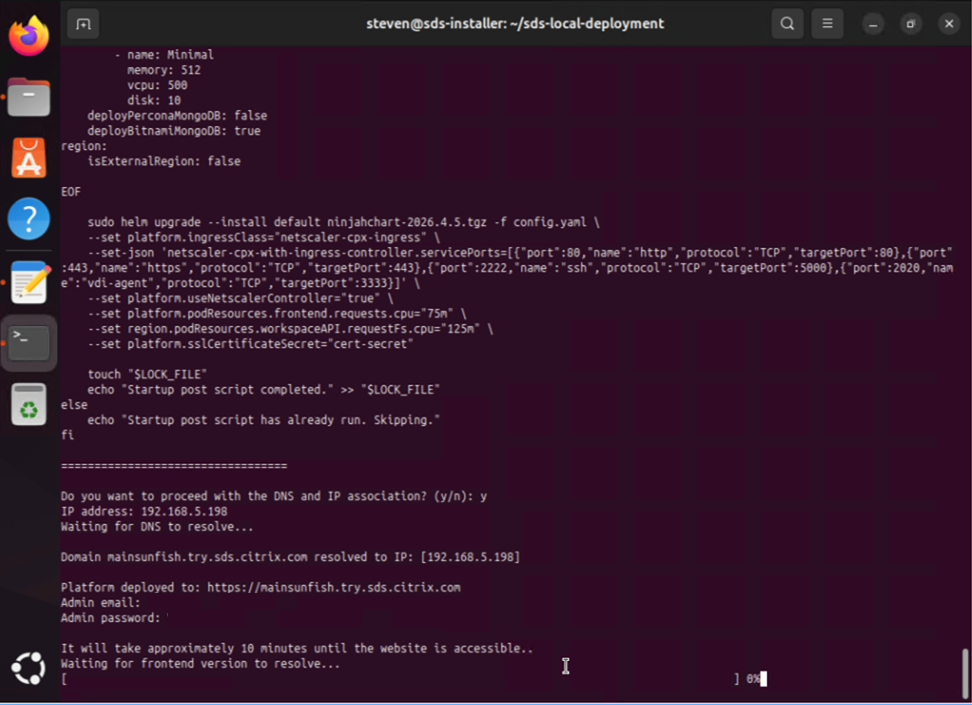Click the workspaceAPI cpu="125m" option line

coord(290,329)
